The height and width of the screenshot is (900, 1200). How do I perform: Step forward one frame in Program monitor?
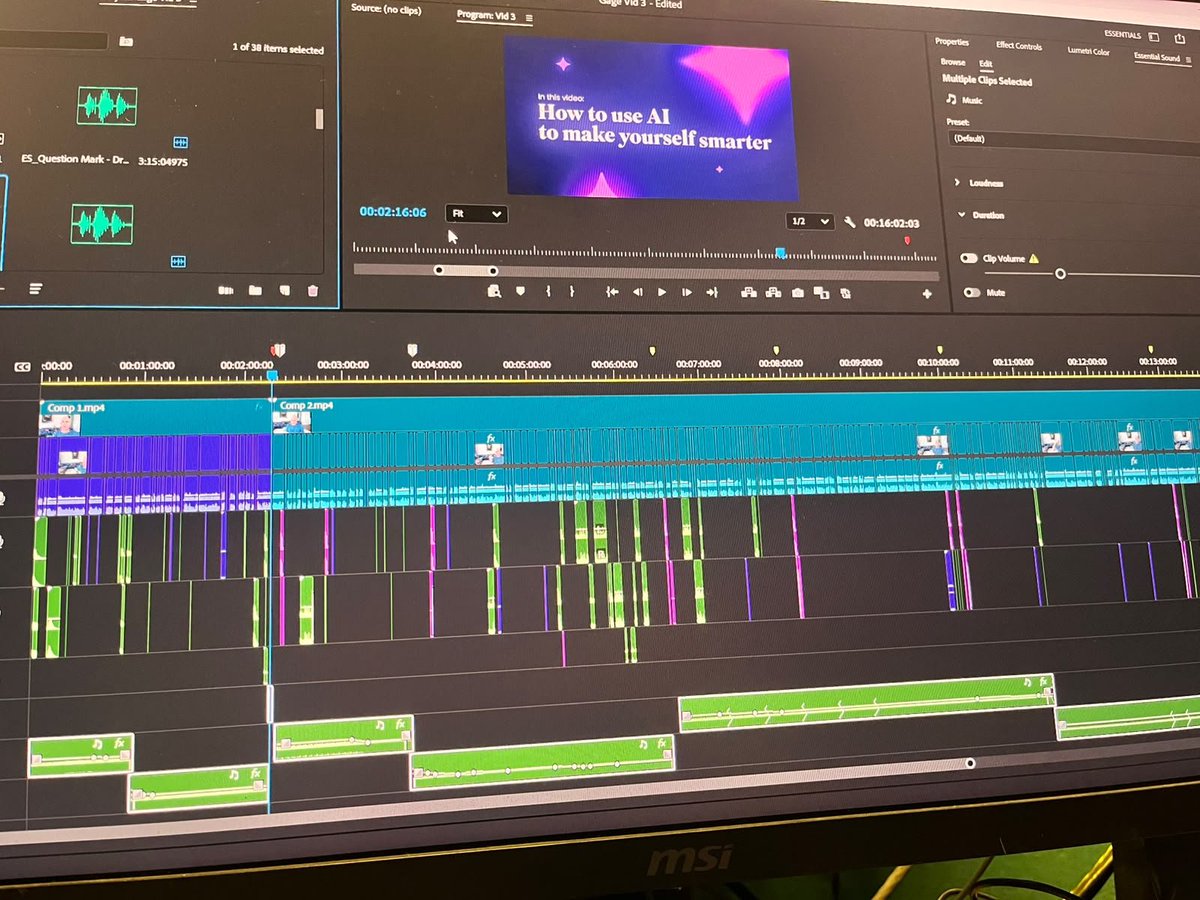(686, 292)
